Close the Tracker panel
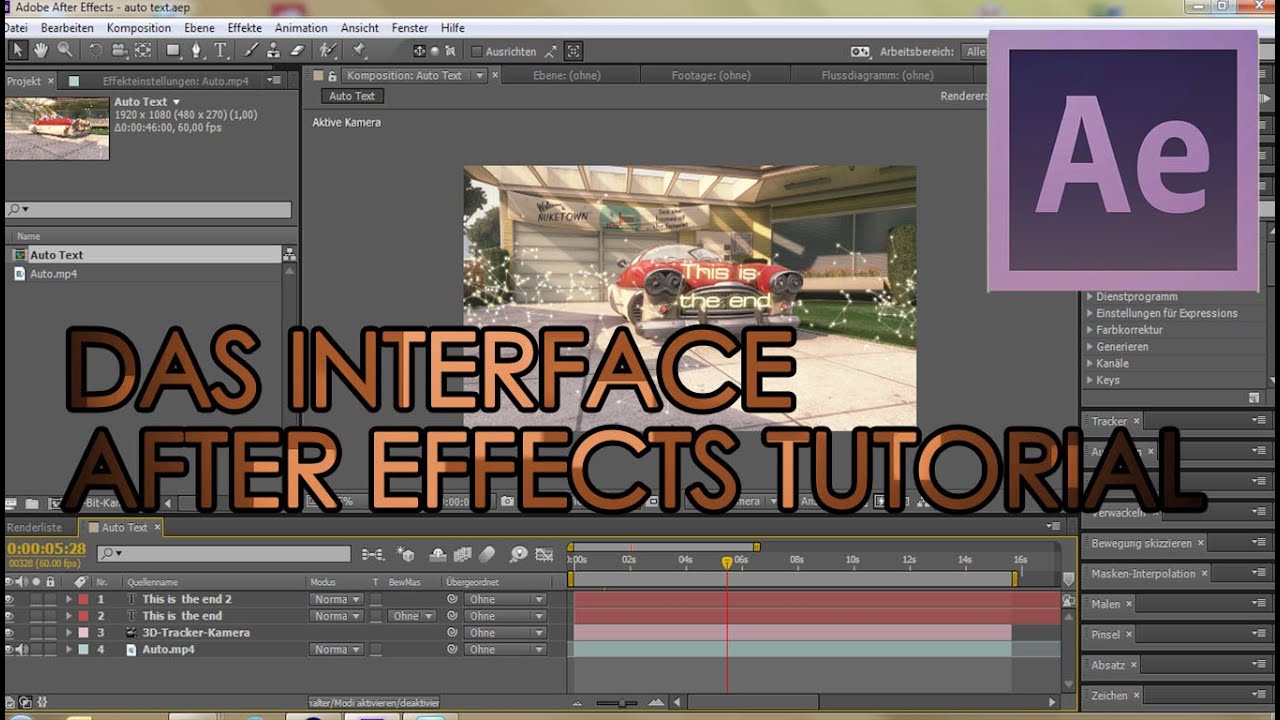This screenshot has height=720, width=1280. [x=1137, y=422]
